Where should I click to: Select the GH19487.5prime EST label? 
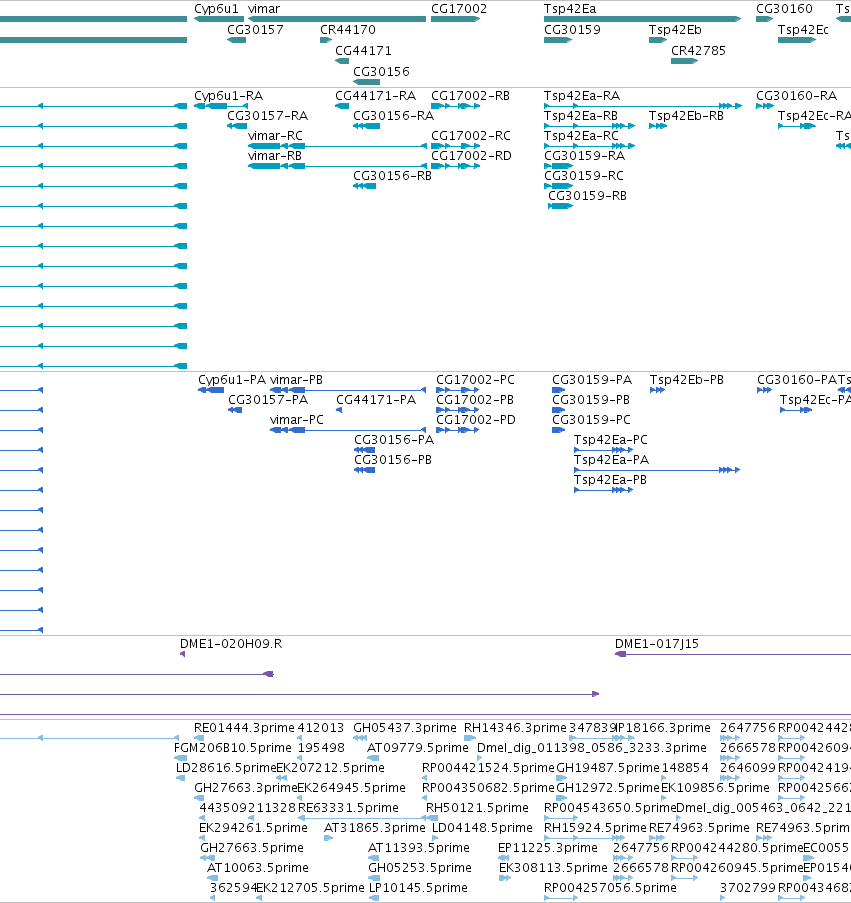pyautogui.click(x=607, y=768)
